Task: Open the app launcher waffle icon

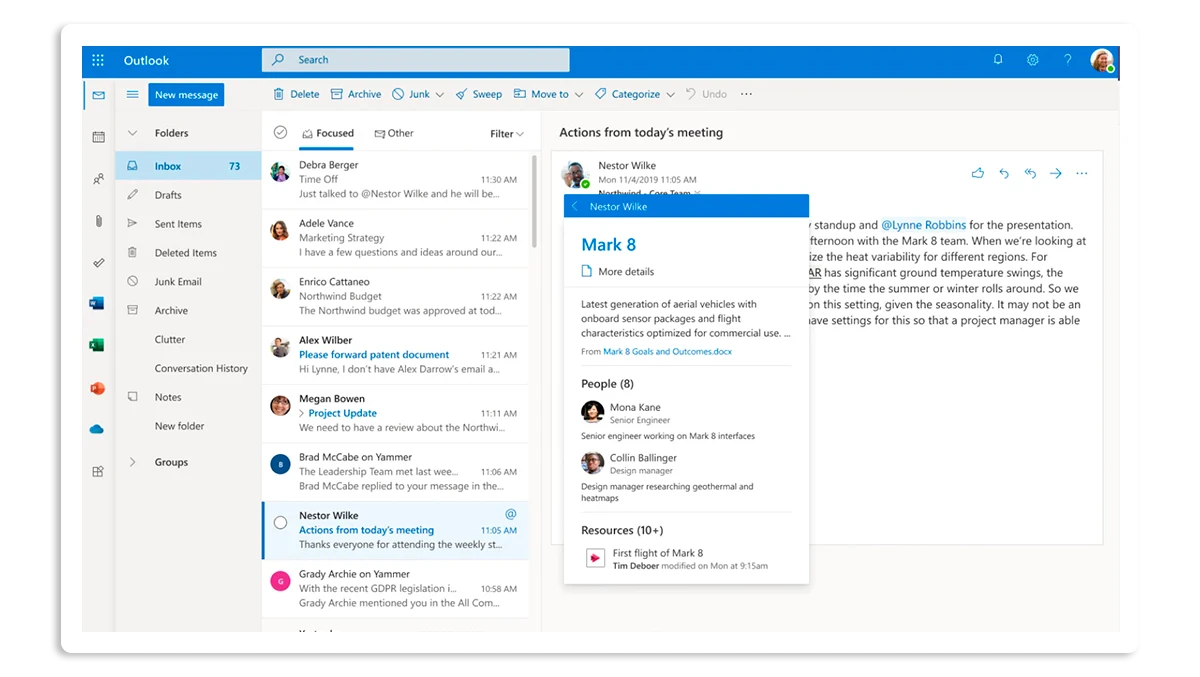Action: tap(98, 60)
